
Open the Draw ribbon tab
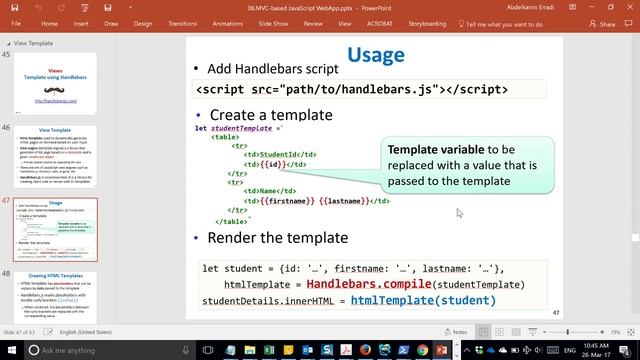[111, 24]
